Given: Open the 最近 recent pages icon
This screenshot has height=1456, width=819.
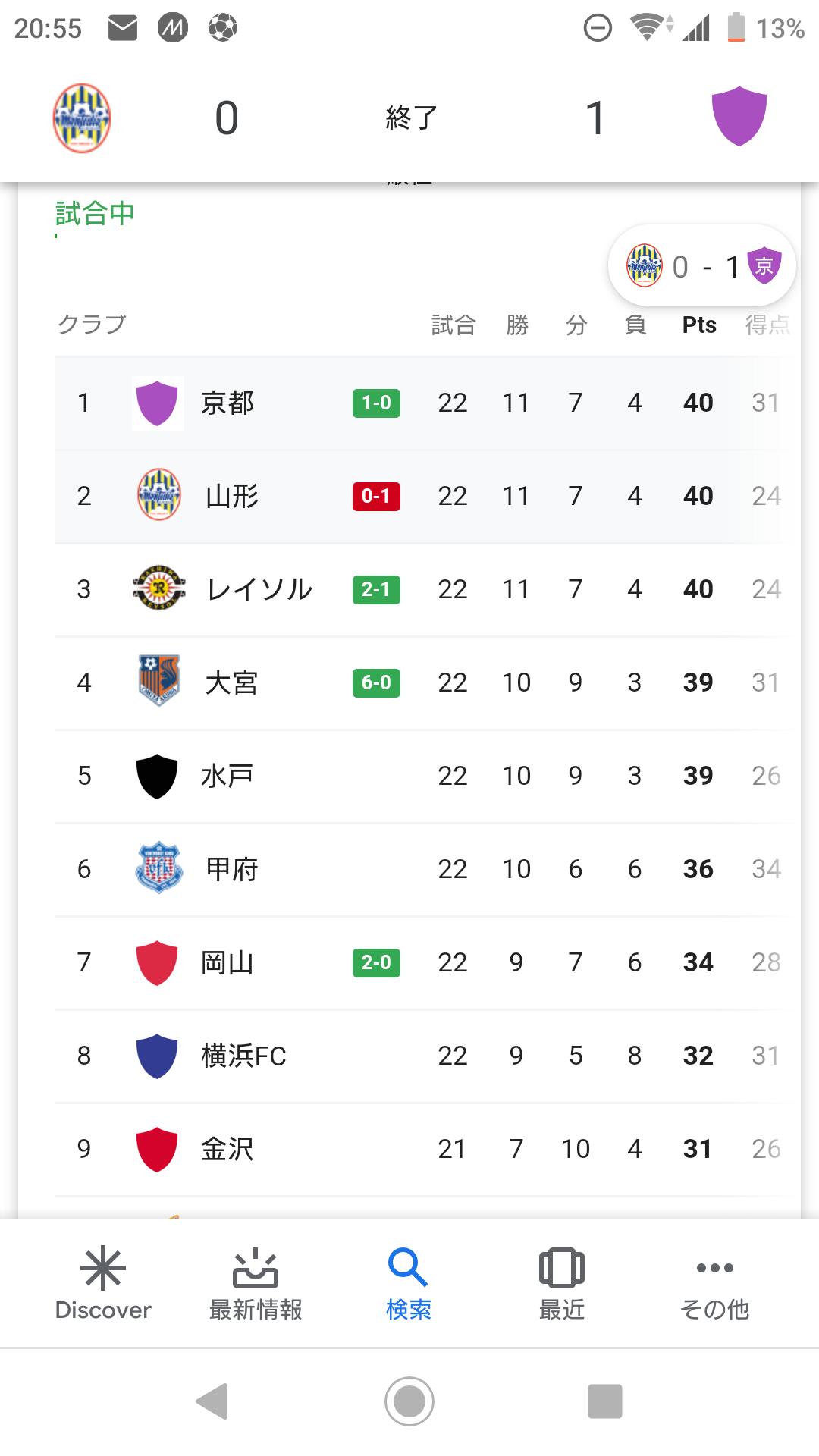Looking at the screenshot, I should click(x=561, y=1283).
